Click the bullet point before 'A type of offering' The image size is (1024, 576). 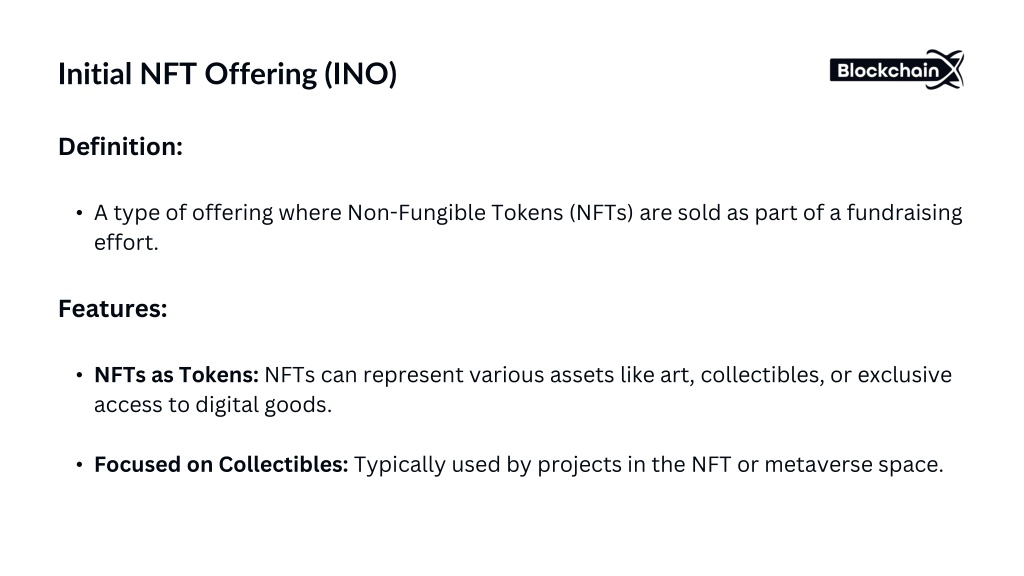pos(79,213)
